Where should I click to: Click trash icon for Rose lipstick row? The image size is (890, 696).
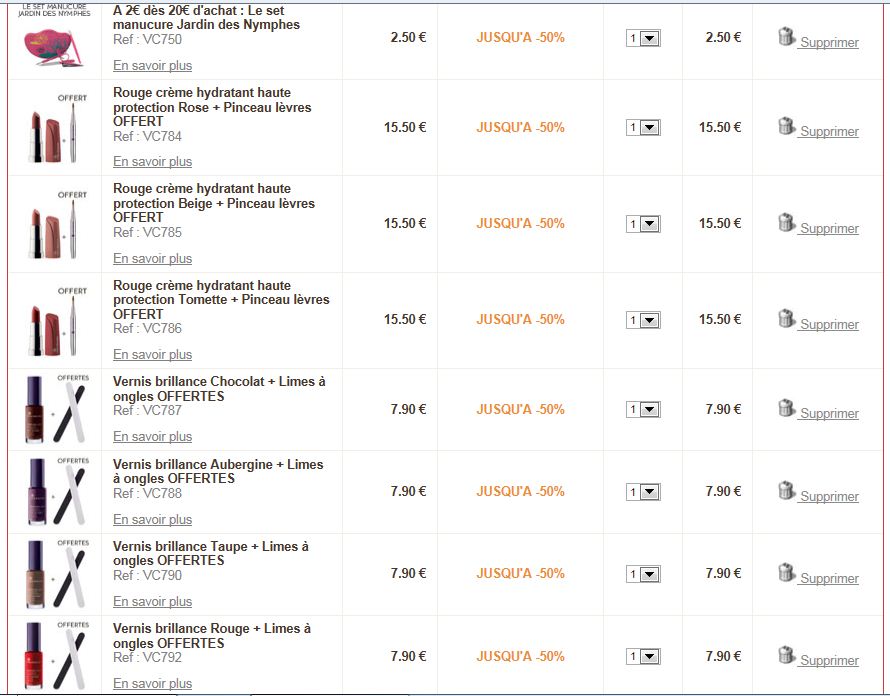(x=786, y=126)
